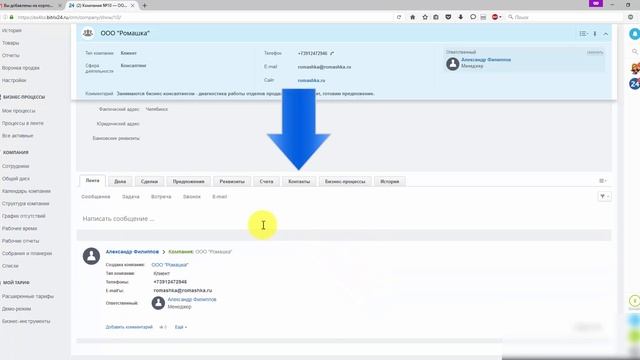The width and height of the screenshot is (640, 360).
Task: Open Товары in left sidebar
Action: click(x=11, y=43)
